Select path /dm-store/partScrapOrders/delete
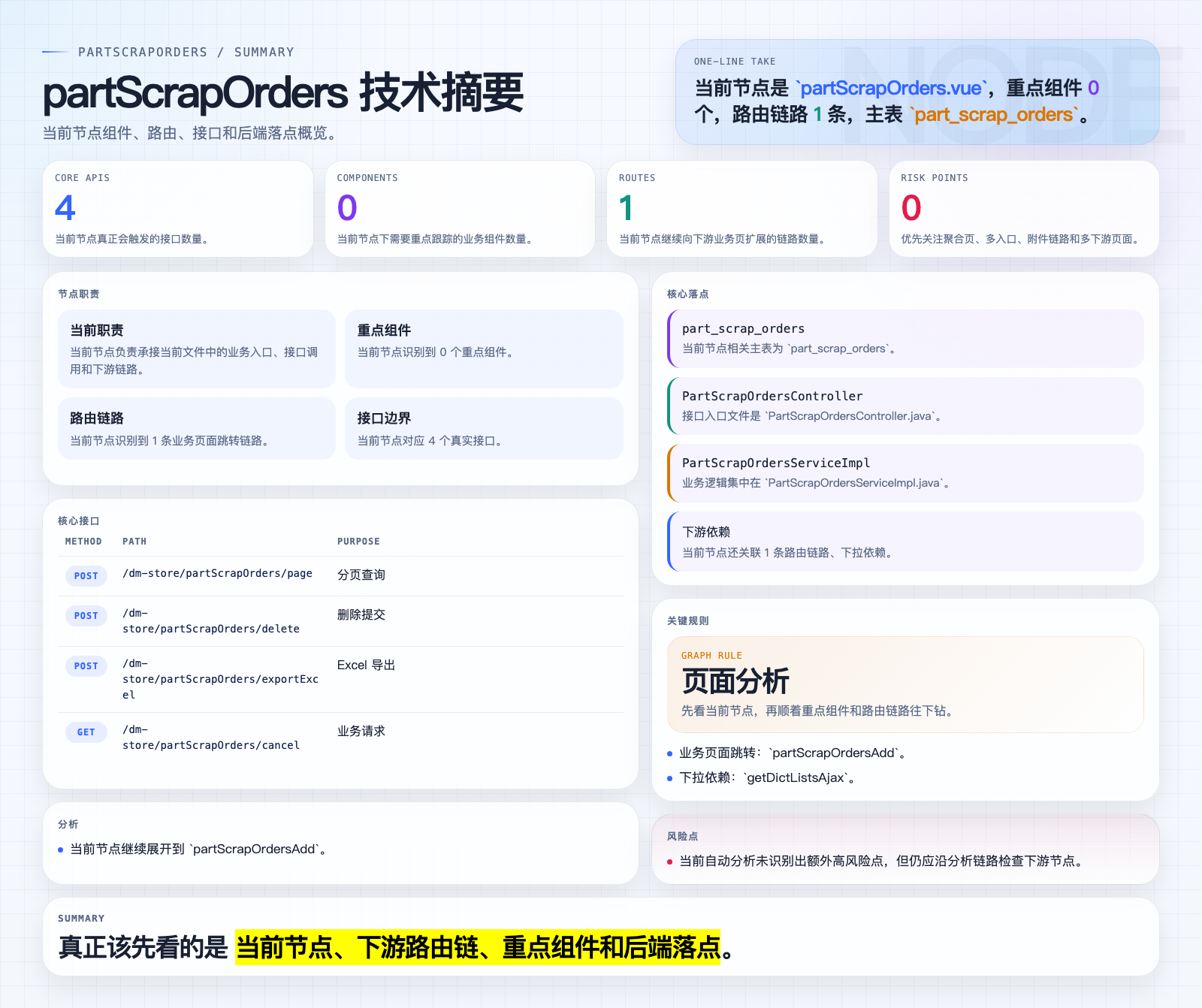This screenshot has width=1202, height=1008. (211, 621)
